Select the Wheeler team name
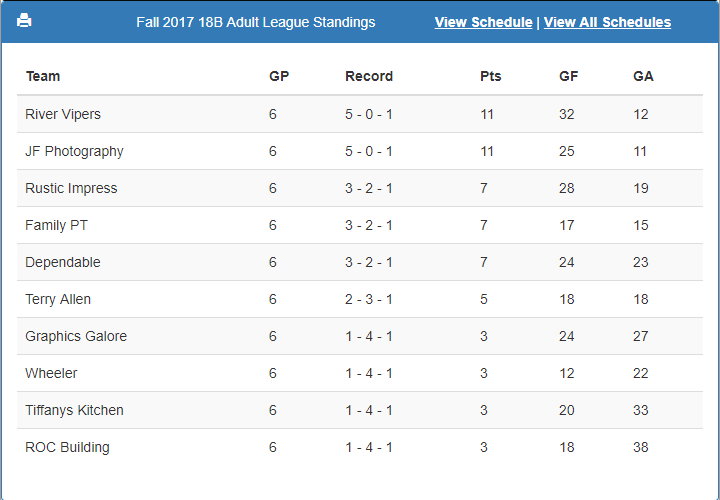The width and height of the screenshot is (720, 500). tap(51, 373)
